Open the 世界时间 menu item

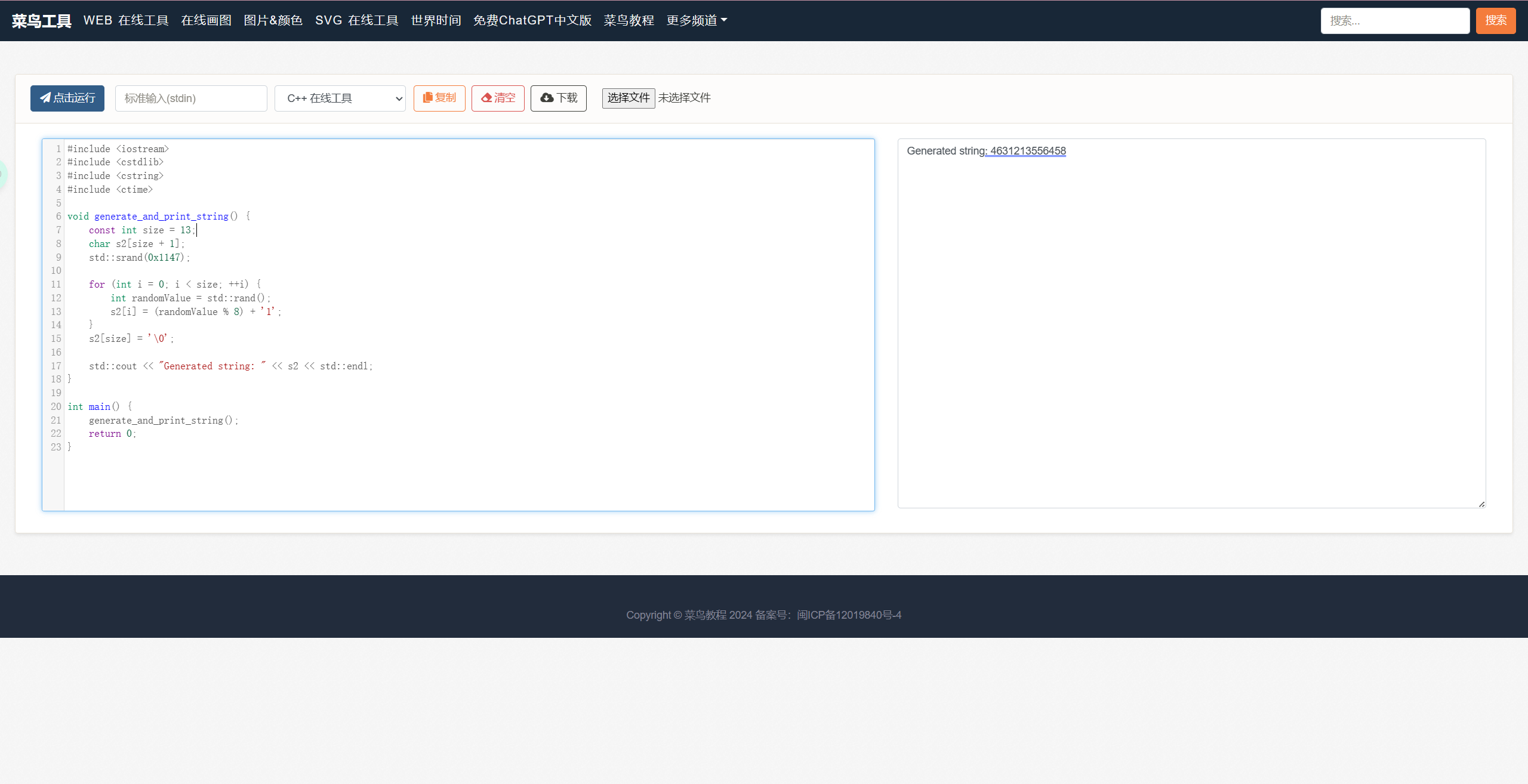point(436,20)
